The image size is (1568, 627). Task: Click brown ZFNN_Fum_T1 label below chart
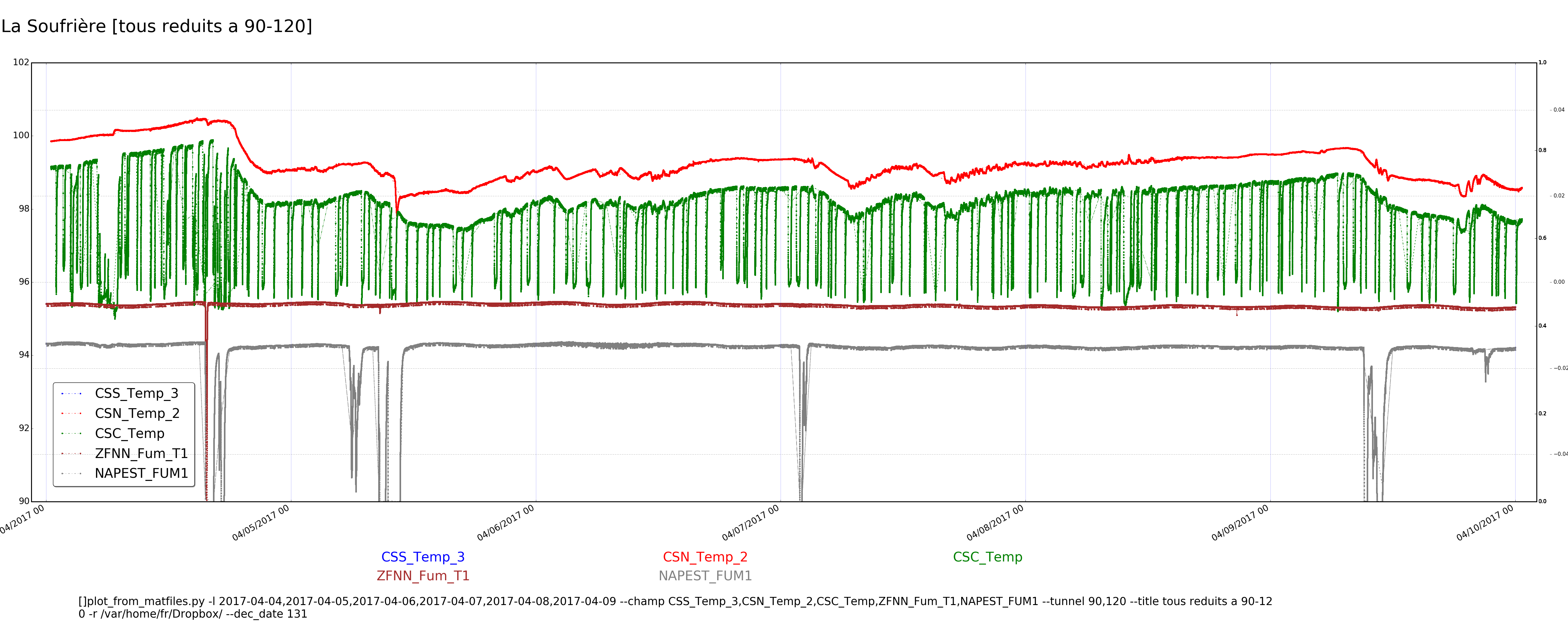(423, 576)
